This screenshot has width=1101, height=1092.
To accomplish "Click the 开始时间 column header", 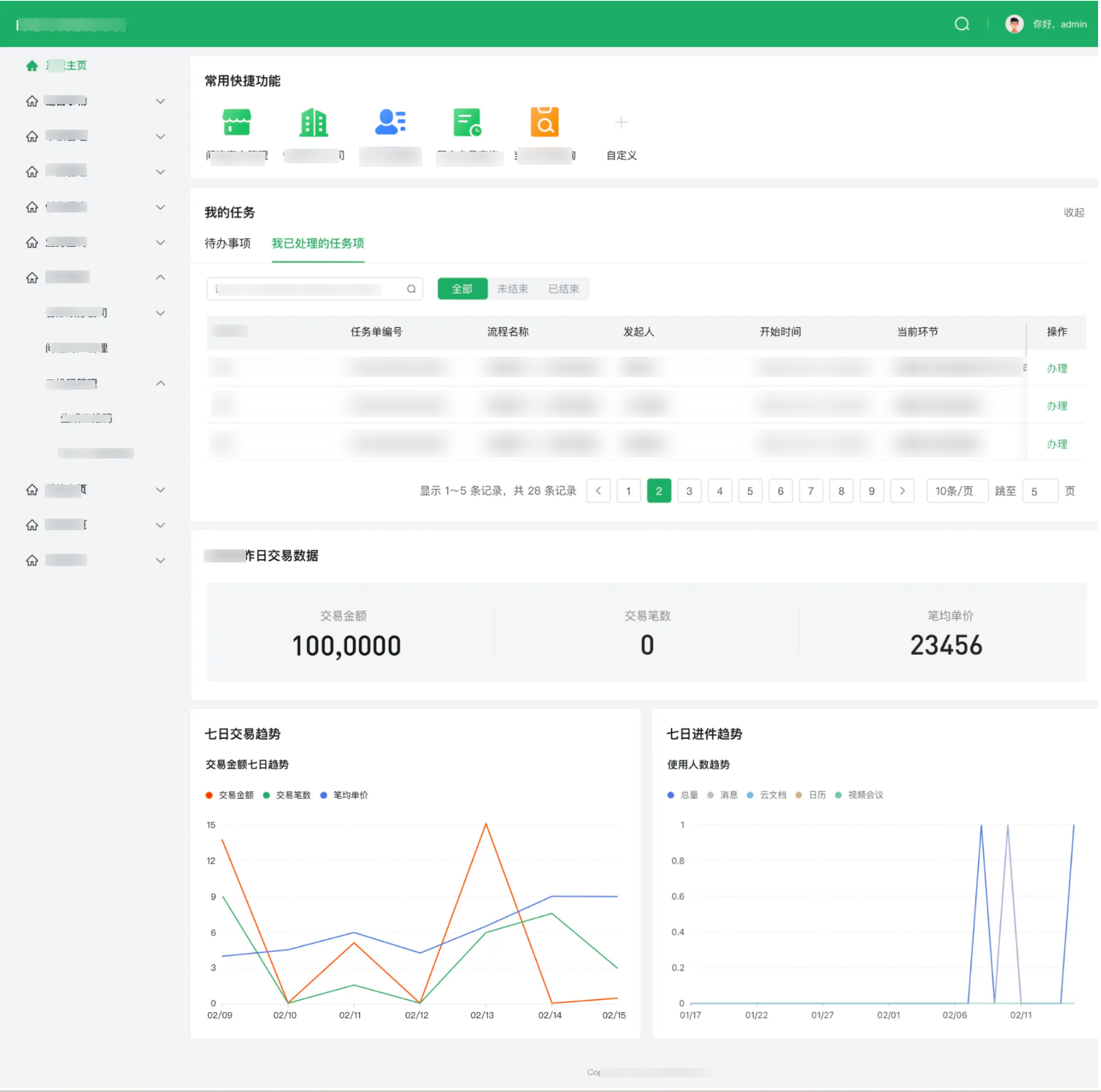I will click(781, 332).
